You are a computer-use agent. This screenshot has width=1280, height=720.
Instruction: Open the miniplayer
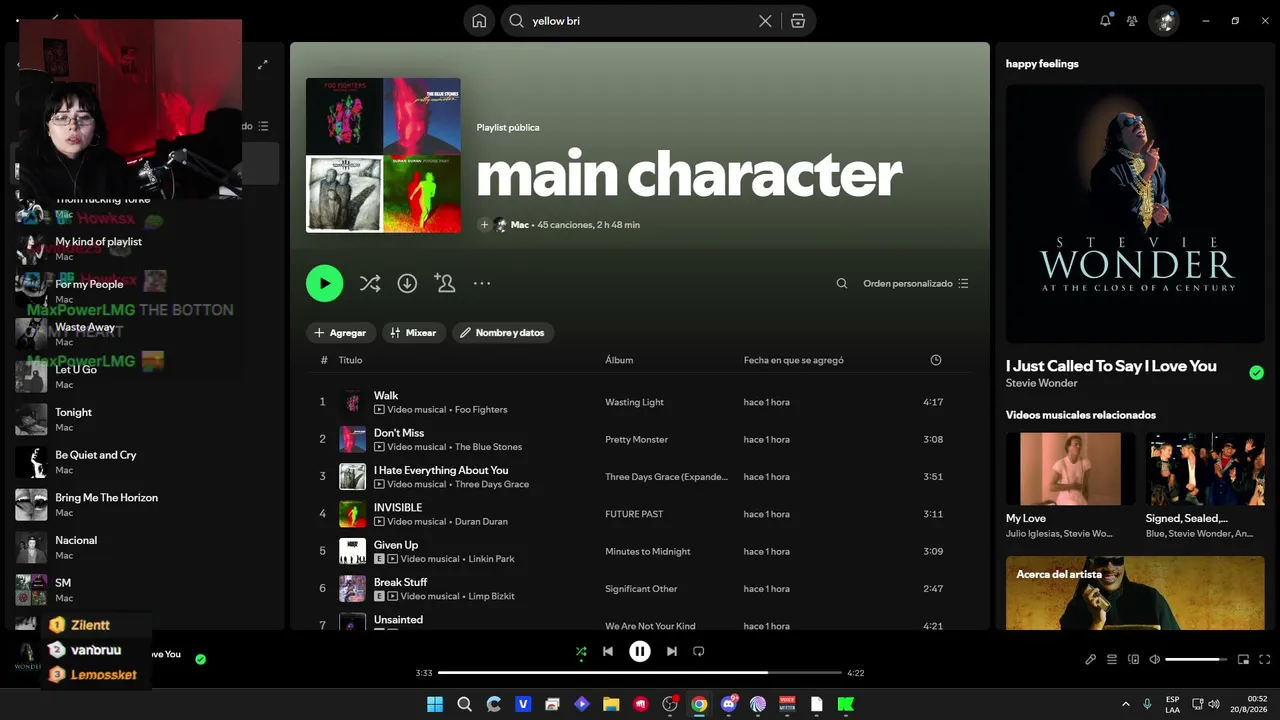1244,660
